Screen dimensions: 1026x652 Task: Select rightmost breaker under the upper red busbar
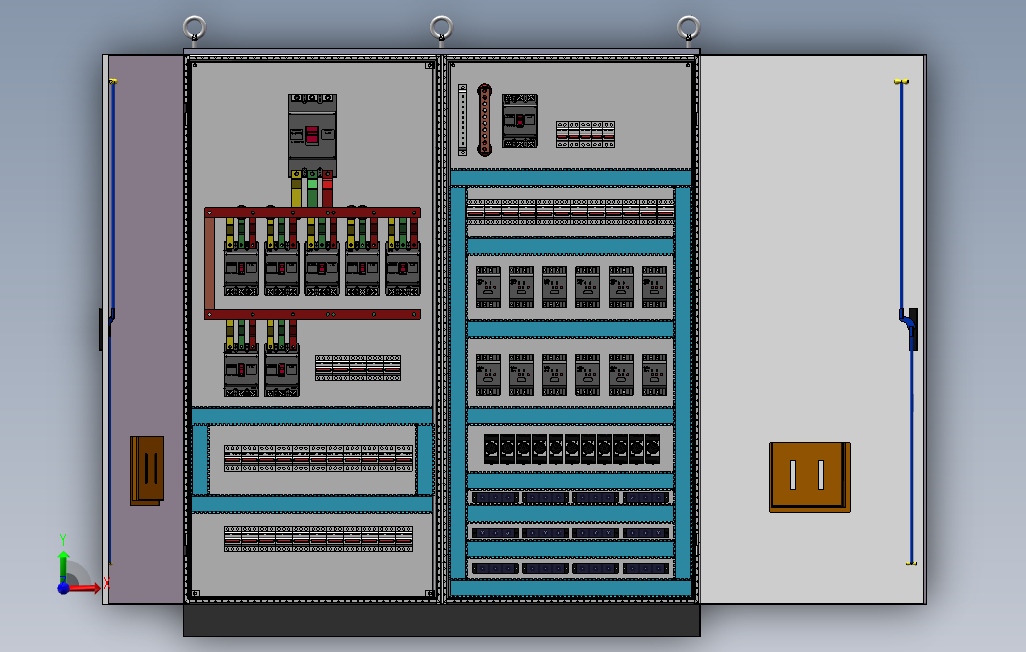click(403, 268)
